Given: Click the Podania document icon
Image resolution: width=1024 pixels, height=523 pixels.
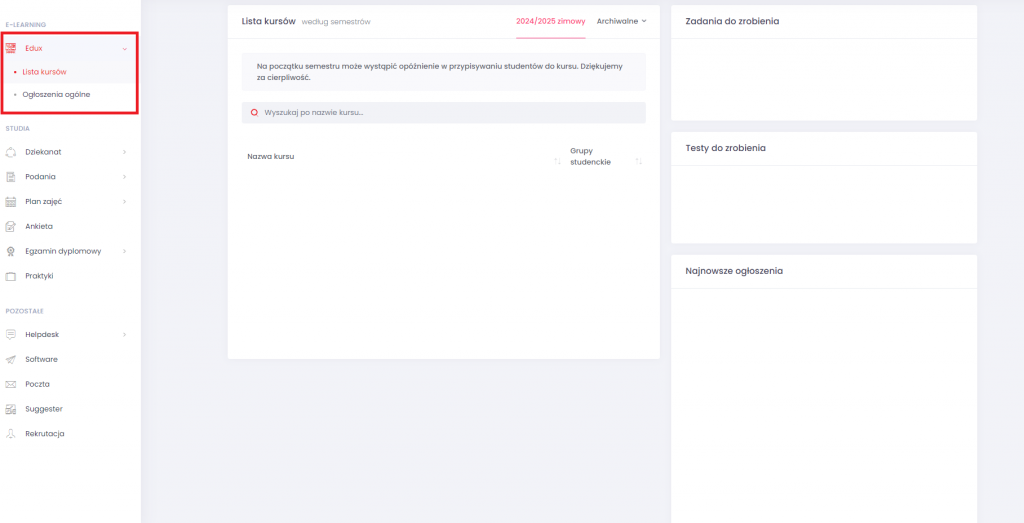Looking at the screenshot, I should point(11,177).
